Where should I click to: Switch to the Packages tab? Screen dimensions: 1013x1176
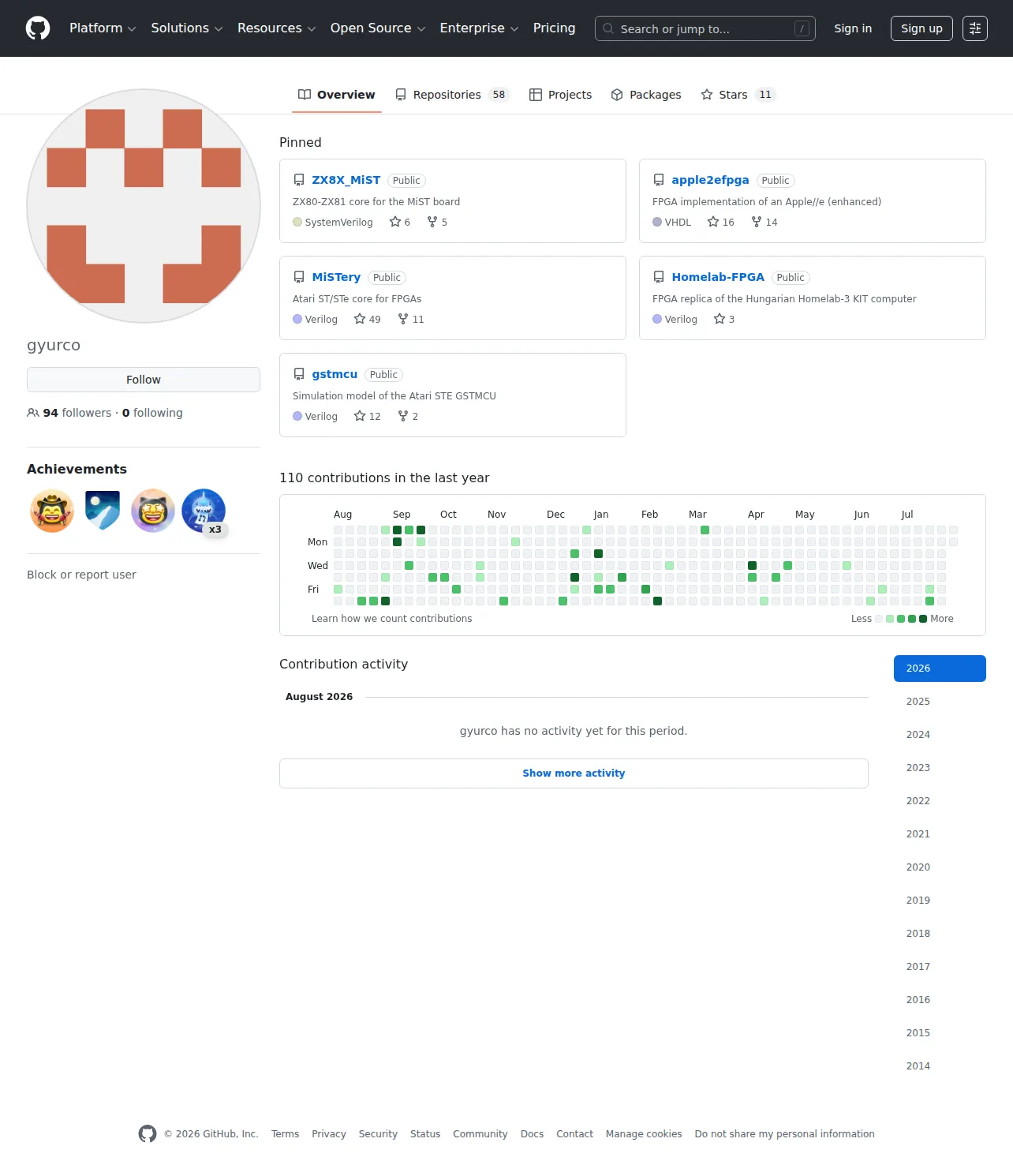click(x=646, y=95)
